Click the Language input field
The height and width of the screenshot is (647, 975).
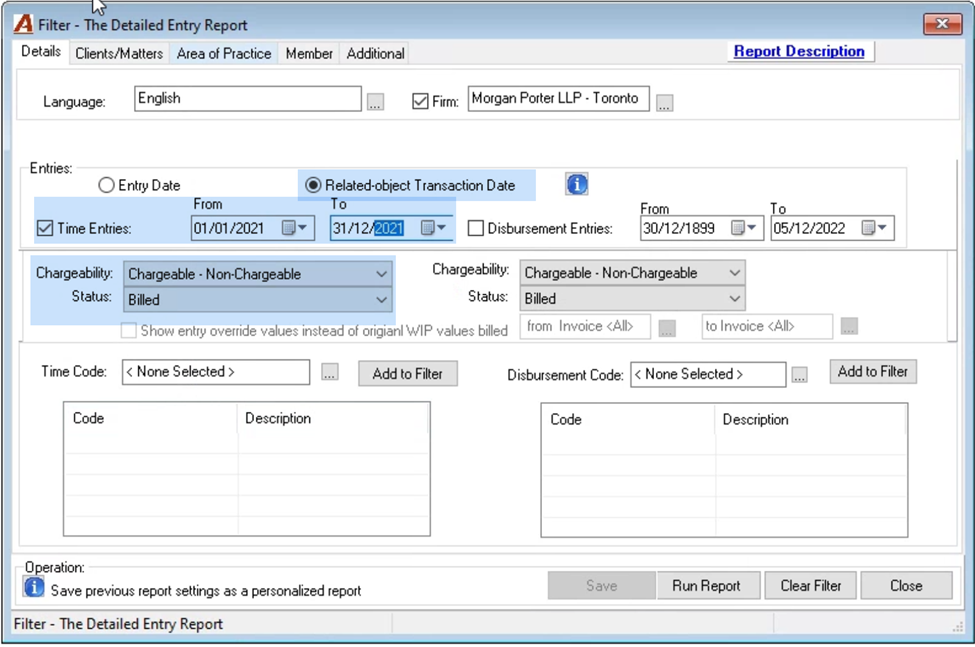point(247,99)
